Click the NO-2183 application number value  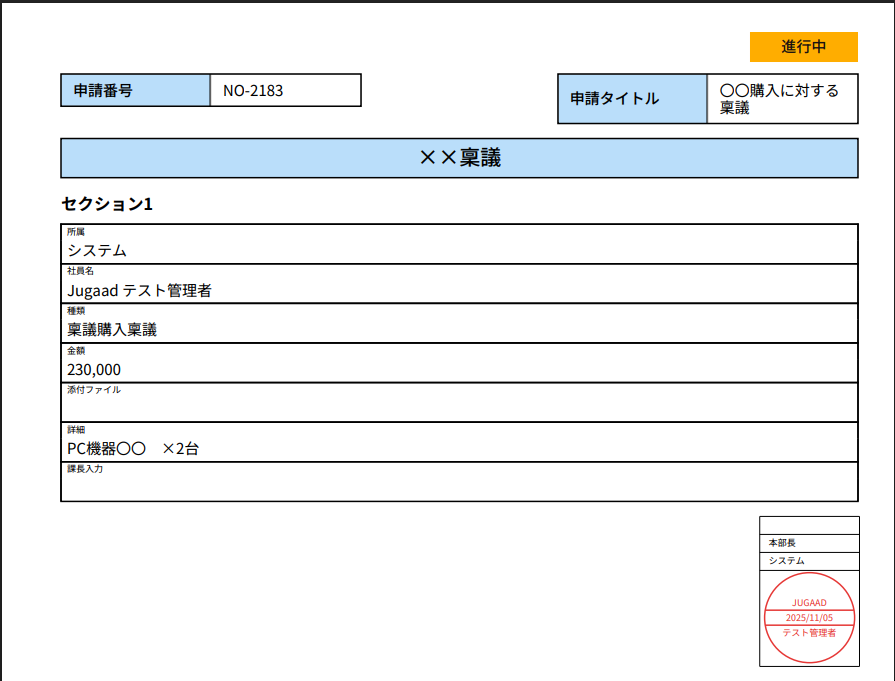[x=285, y=90]
